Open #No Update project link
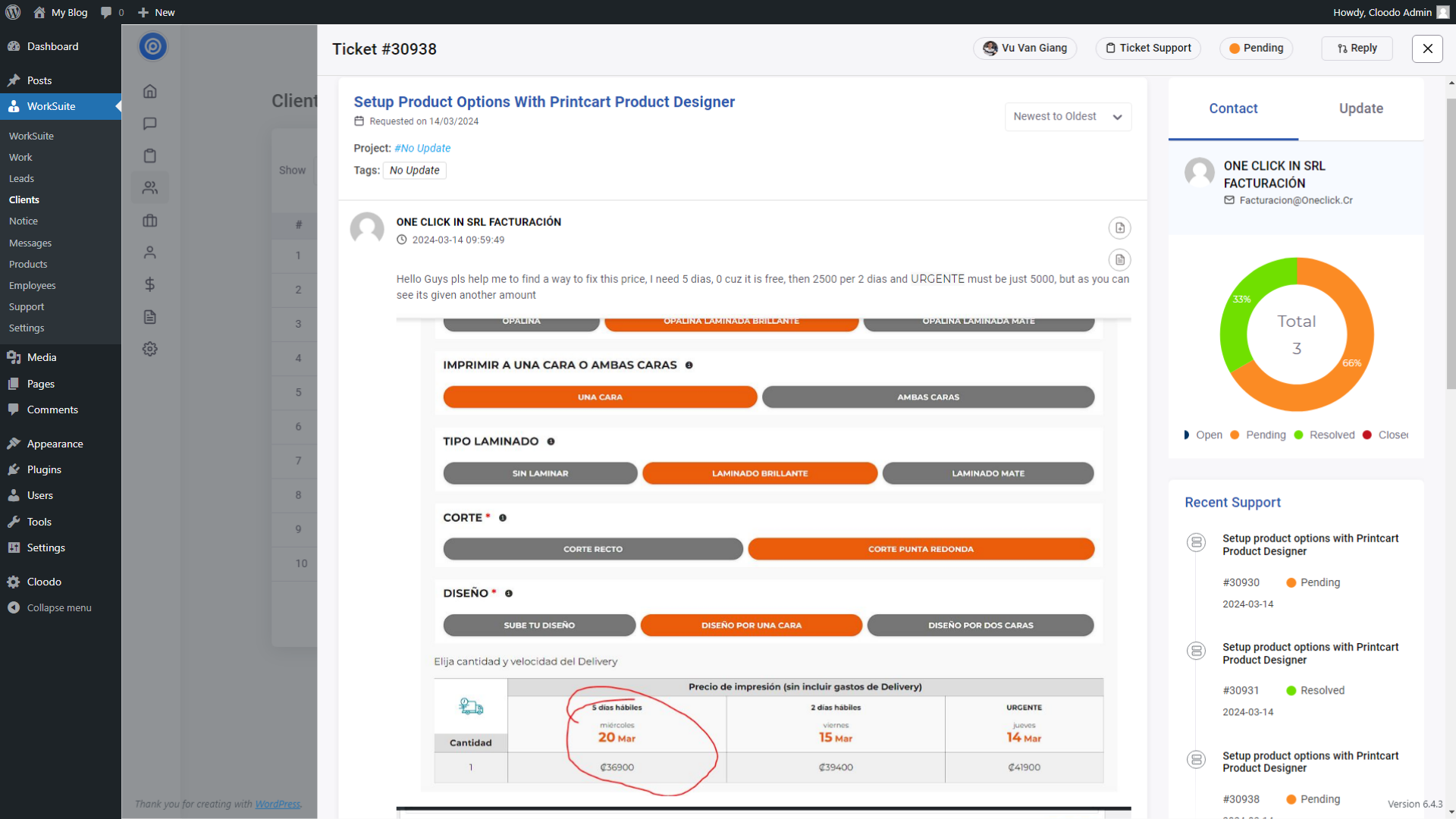 422,148
